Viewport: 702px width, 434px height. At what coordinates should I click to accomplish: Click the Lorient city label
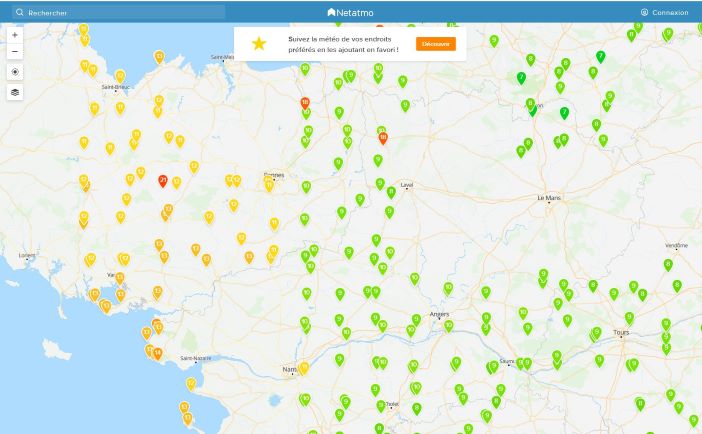[27, 256]
